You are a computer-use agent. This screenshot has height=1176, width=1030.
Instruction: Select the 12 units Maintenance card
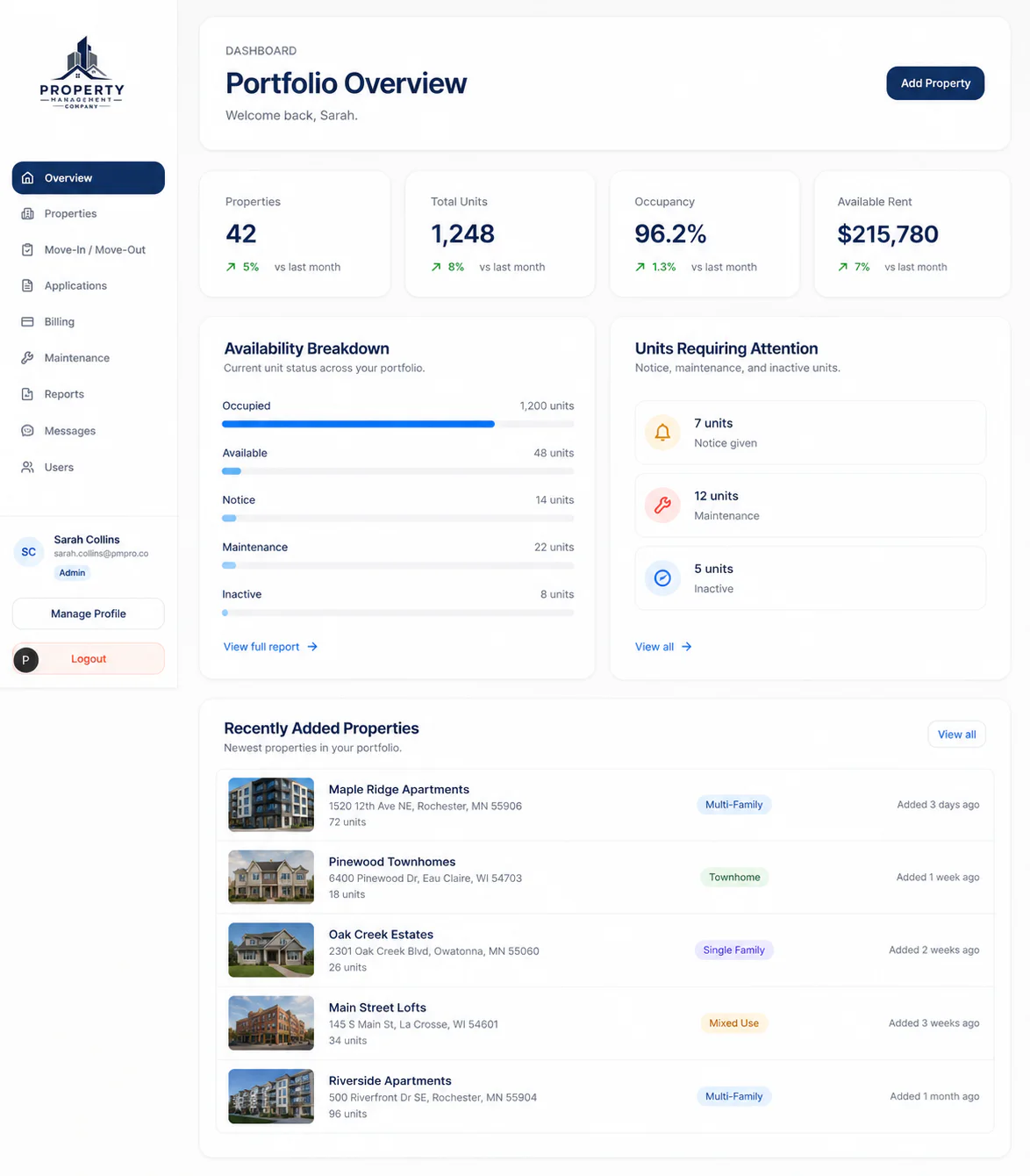(811, 506)
